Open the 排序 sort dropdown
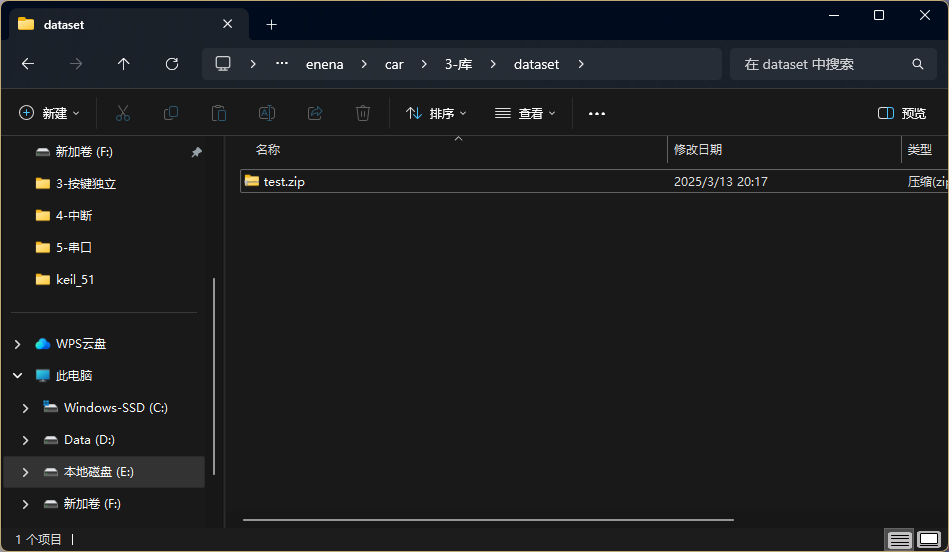This screenshot has height=552, width=949. point(436,113)
